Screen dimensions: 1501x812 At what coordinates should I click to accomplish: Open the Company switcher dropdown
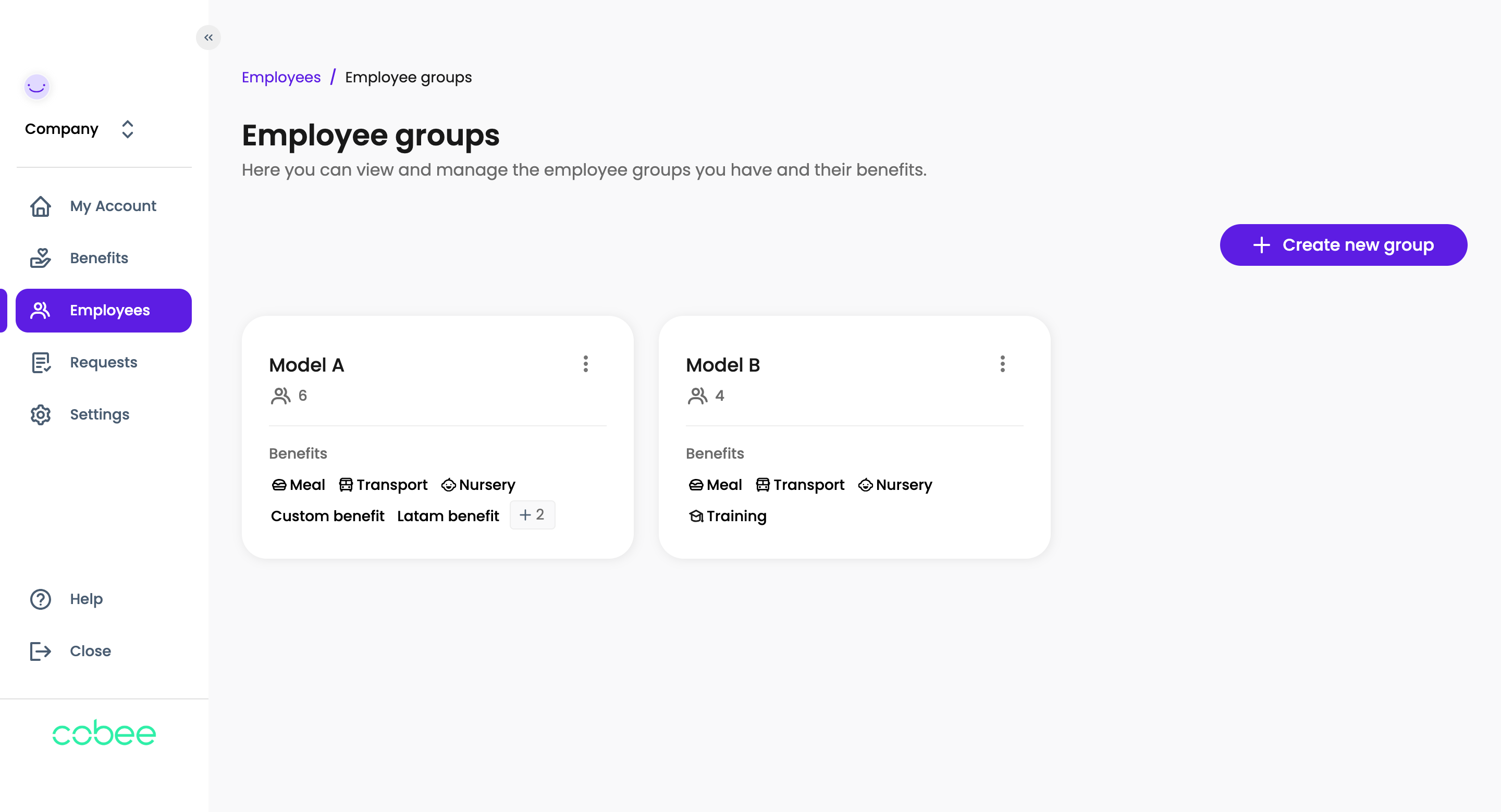point(79,129)
